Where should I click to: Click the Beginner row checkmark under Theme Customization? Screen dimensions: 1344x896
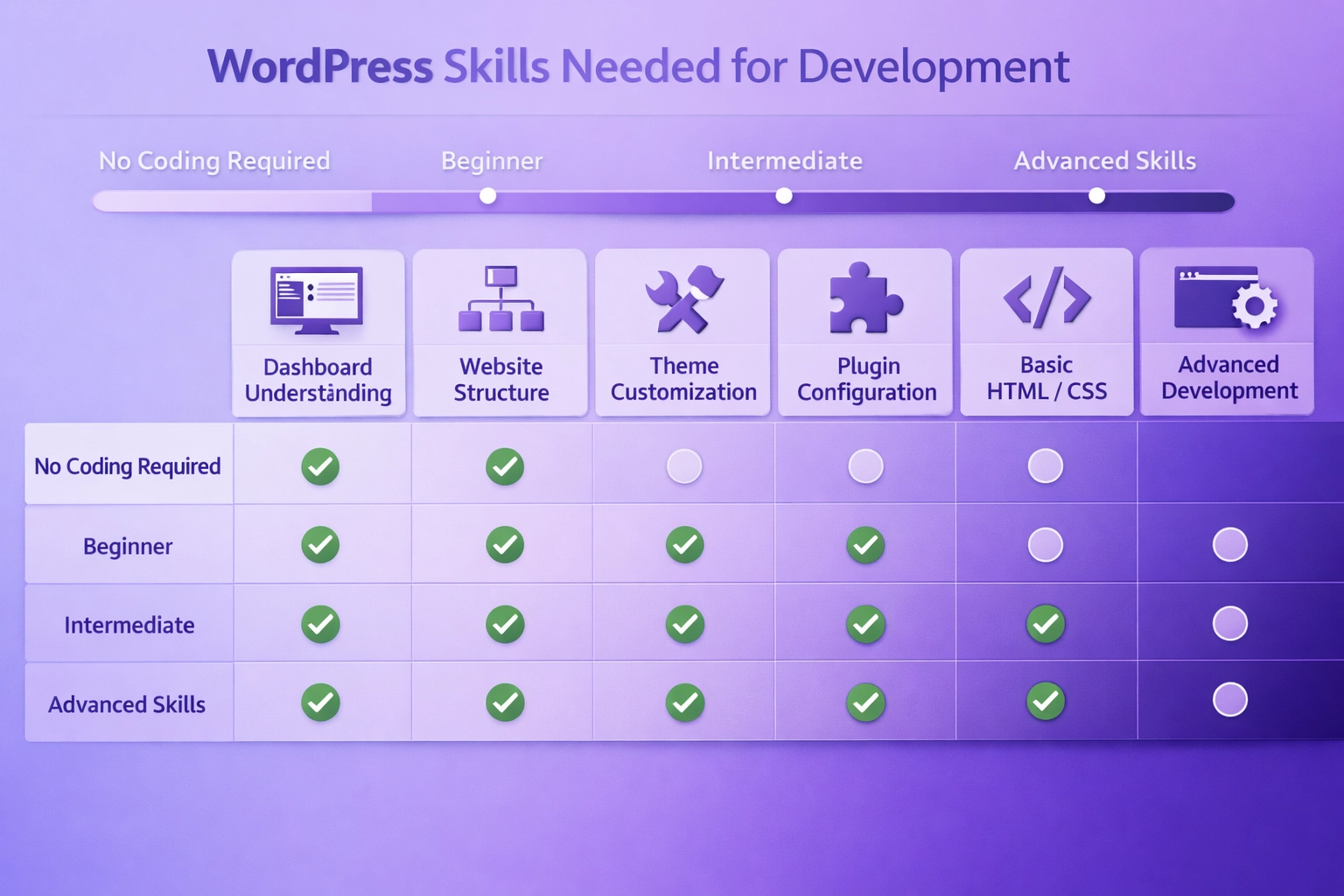pyautogui.click(x=683, y=543)
